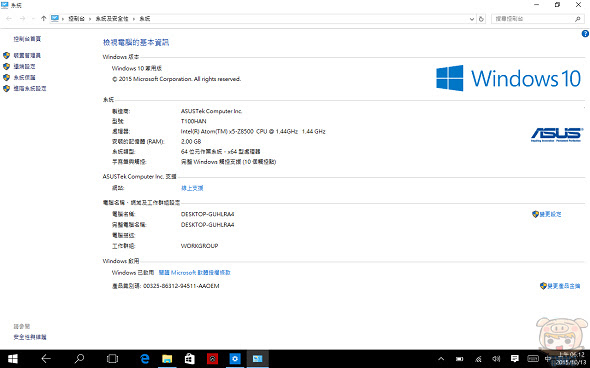Screen dimensions: 590x368
Task: Open the red app icon on taskbar
Action: (212, 359)
